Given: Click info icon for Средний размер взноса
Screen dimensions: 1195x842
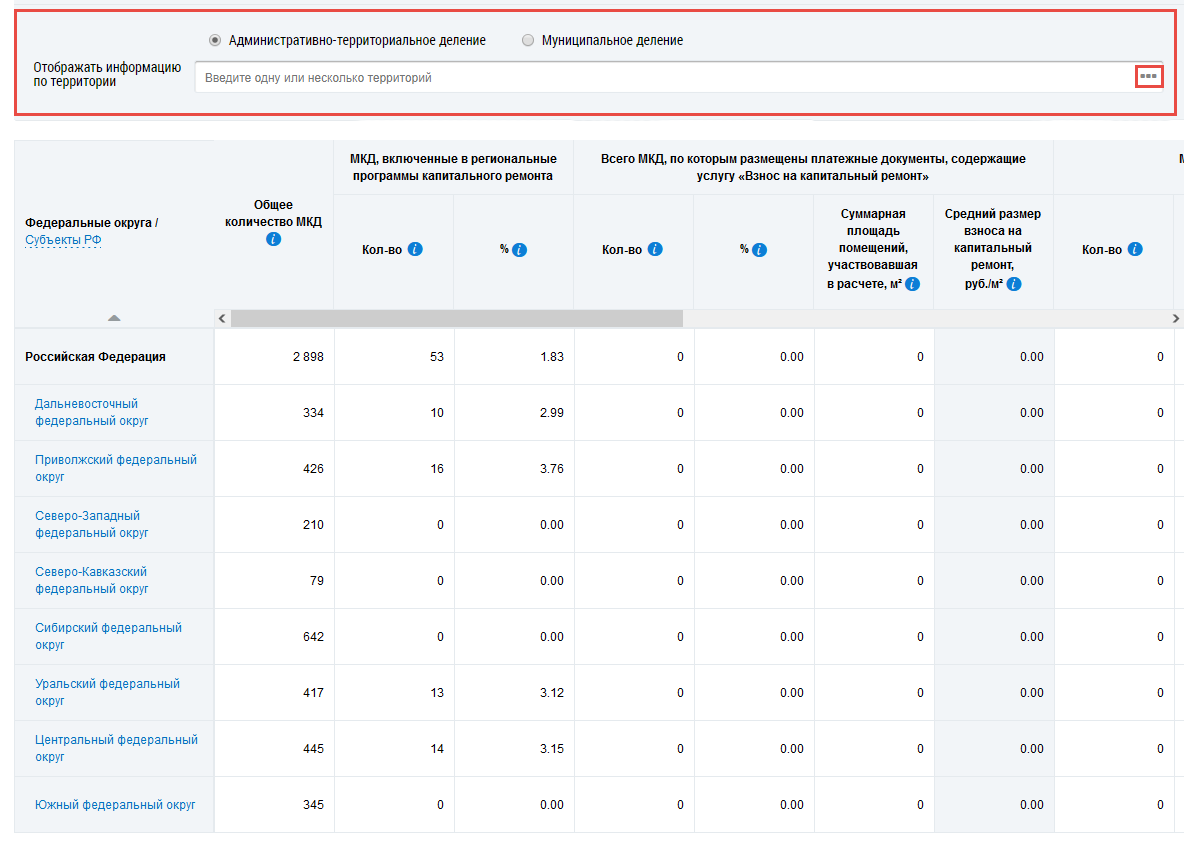Looking at the screenshot, I should tap(1014, 284).
